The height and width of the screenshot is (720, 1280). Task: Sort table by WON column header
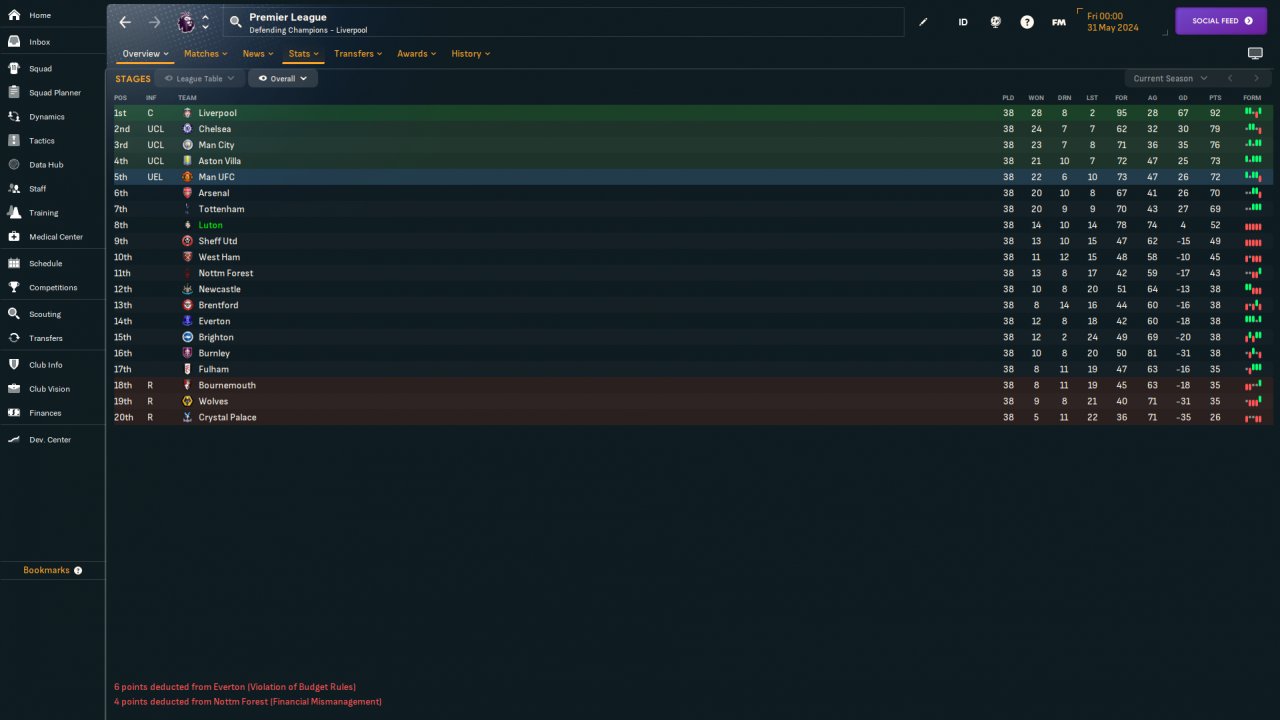[x=1036, y=97]
